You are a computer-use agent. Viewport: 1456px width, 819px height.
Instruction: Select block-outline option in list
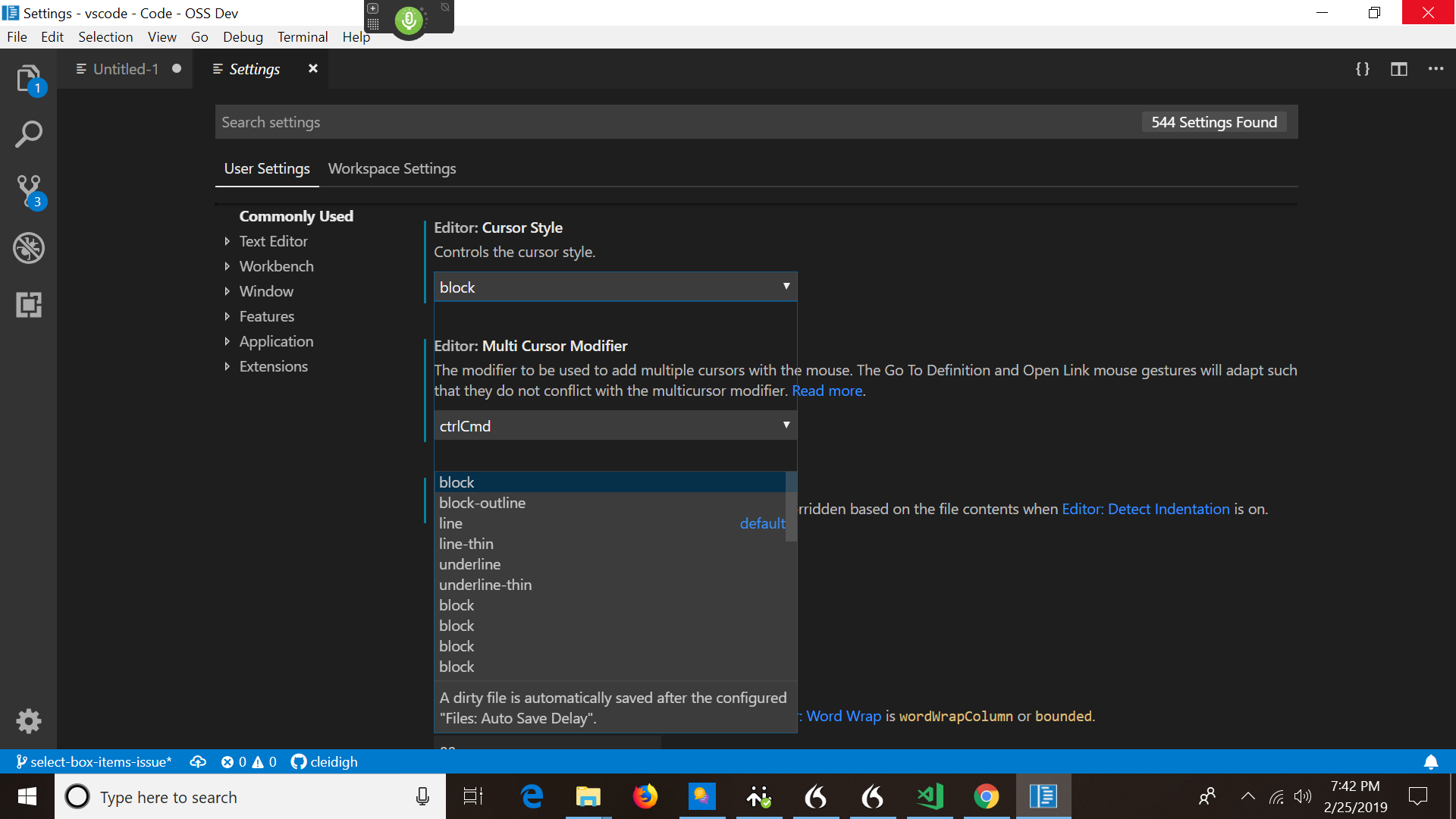click(482, 503)
